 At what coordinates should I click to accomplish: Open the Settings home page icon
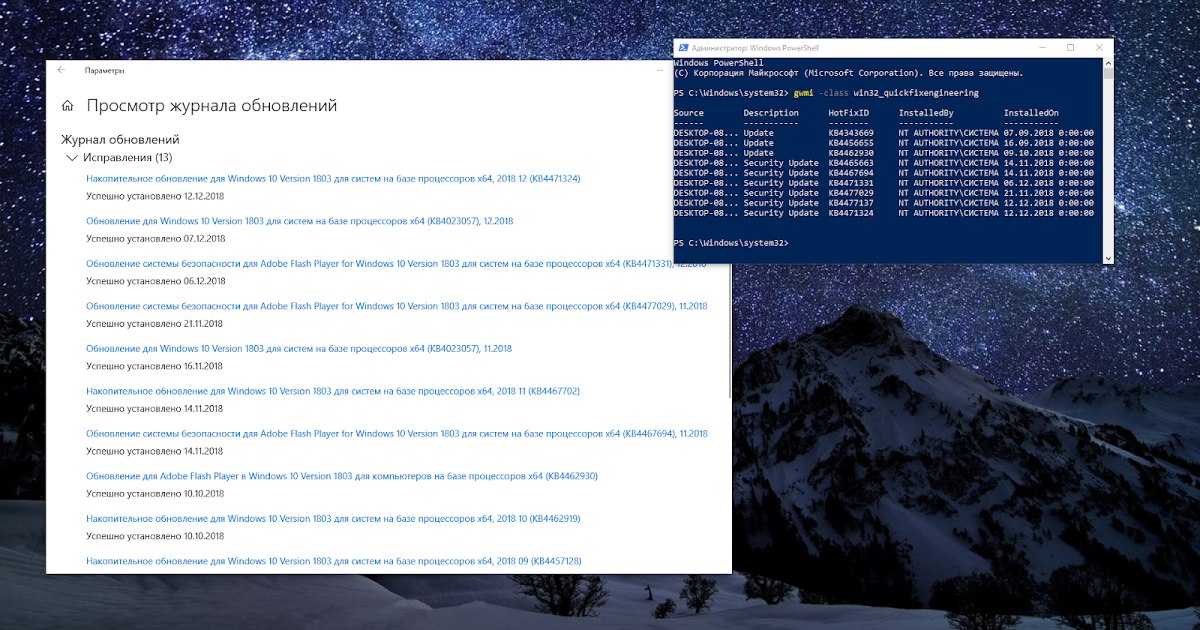click(67, 105)
